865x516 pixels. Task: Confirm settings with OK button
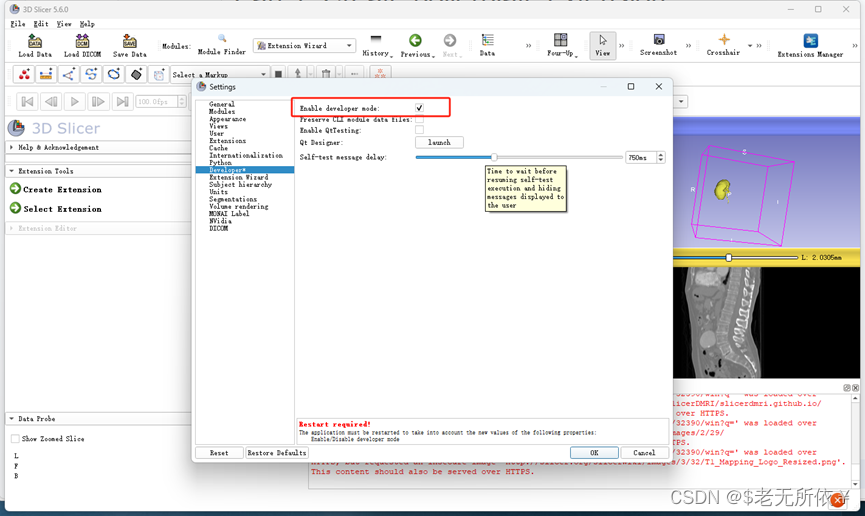tap(594, 453)
